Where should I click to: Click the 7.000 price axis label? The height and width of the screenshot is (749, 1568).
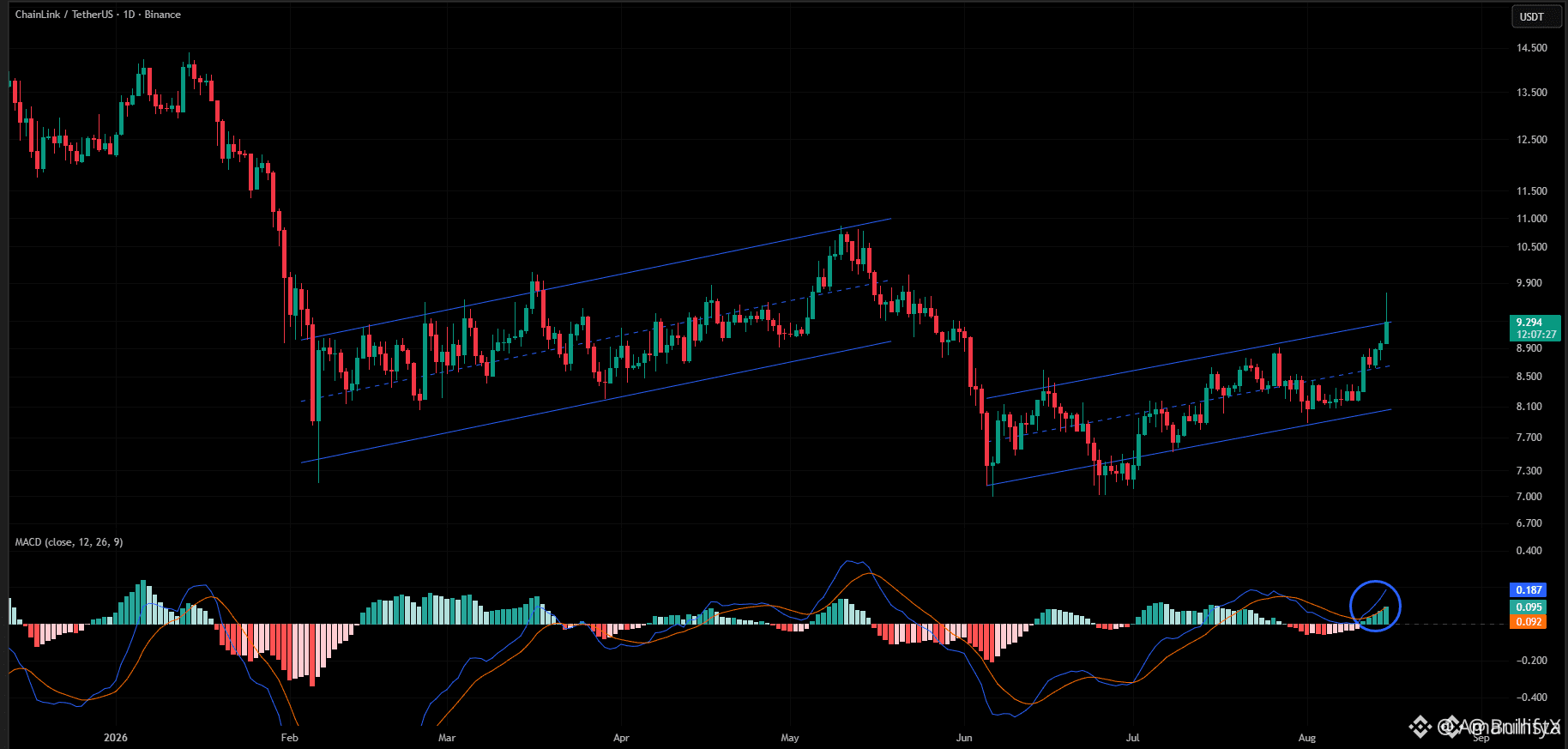pyautogui.click(x=1529, y=497)
